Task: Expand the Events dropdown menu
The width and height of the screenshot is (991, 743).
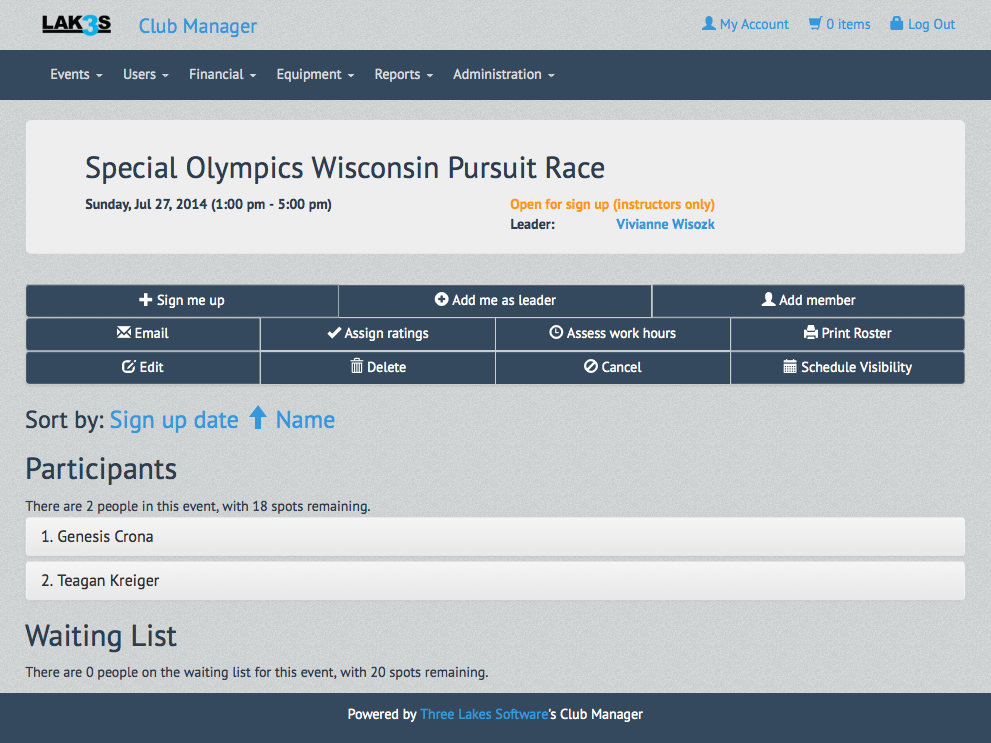Action: [76, 75]
